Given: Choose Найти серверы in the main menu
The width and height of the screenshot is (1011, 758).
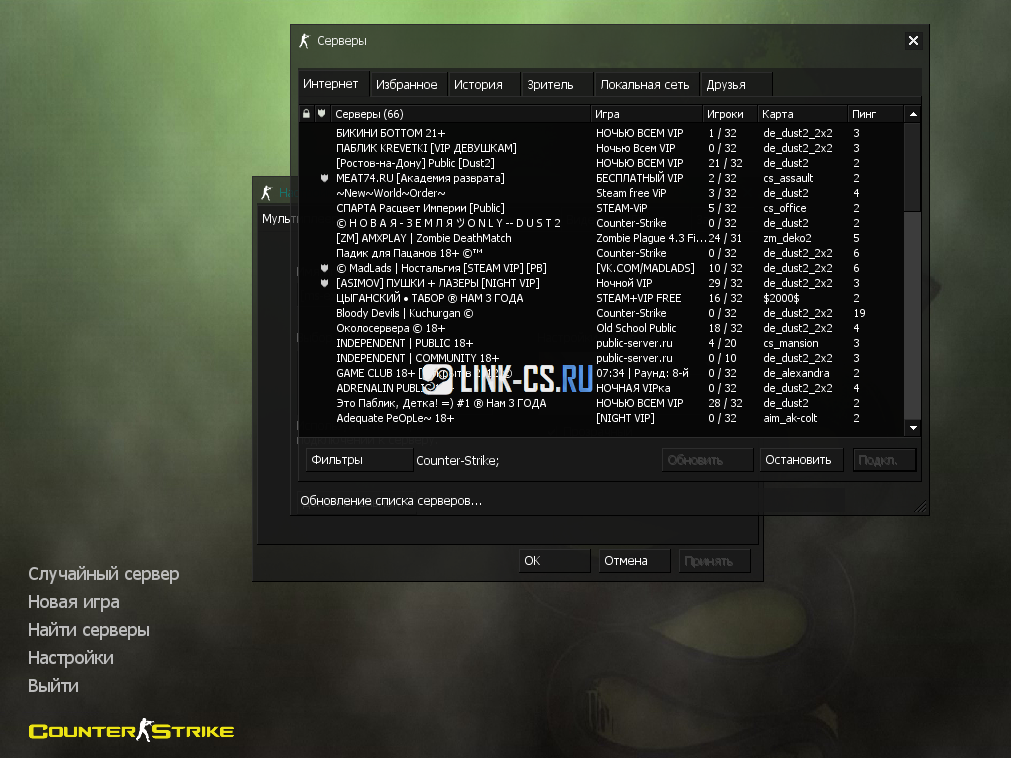Looking at the screenshot, I should [89, 630].
